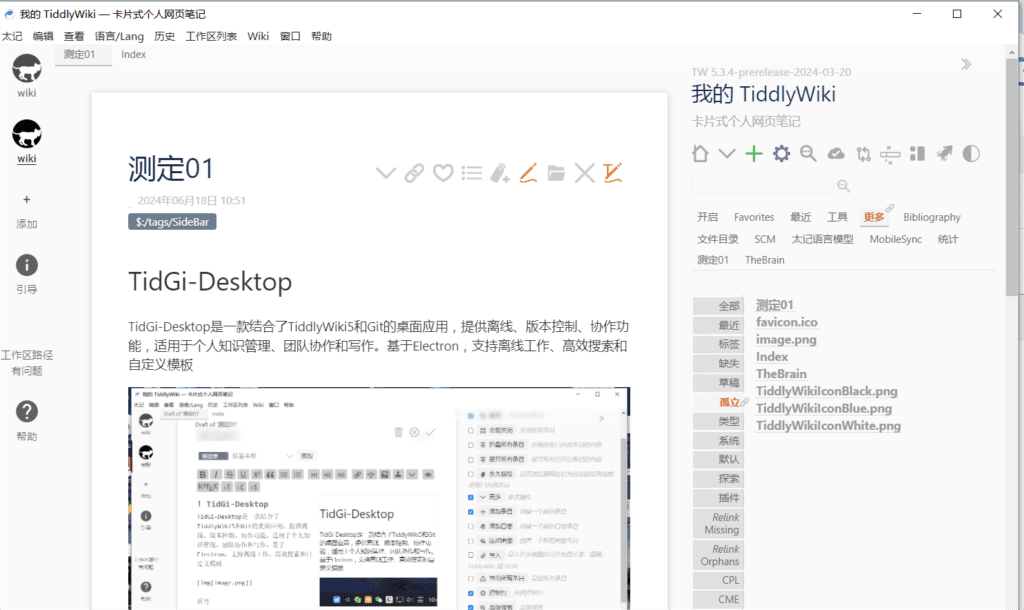The height and width of the screenshot is (610, 1024).
Task: Close tiddler 测定01 with the X icon
Action: 584,173
